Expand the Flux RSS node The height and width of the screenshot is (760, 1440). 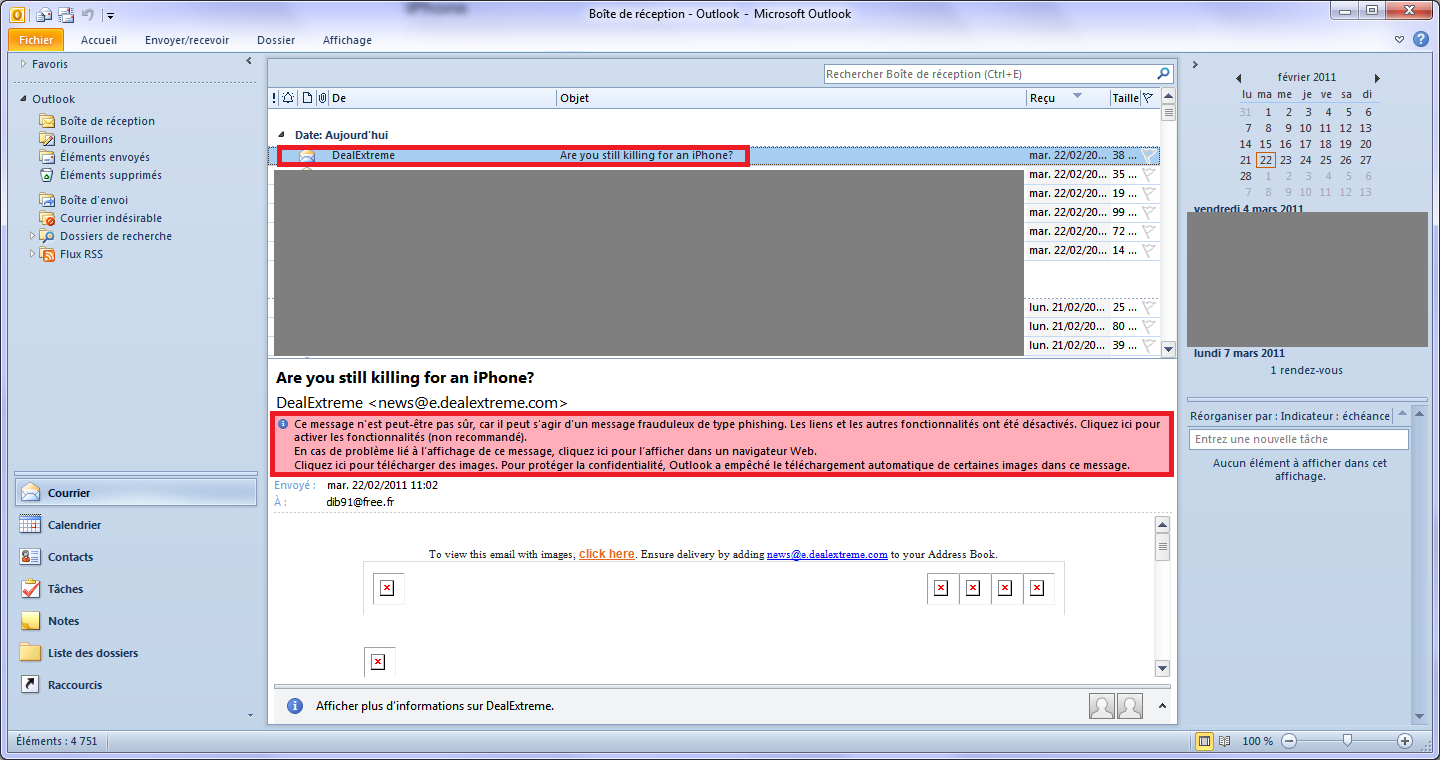pyautogui.click(x=33, y=254)
